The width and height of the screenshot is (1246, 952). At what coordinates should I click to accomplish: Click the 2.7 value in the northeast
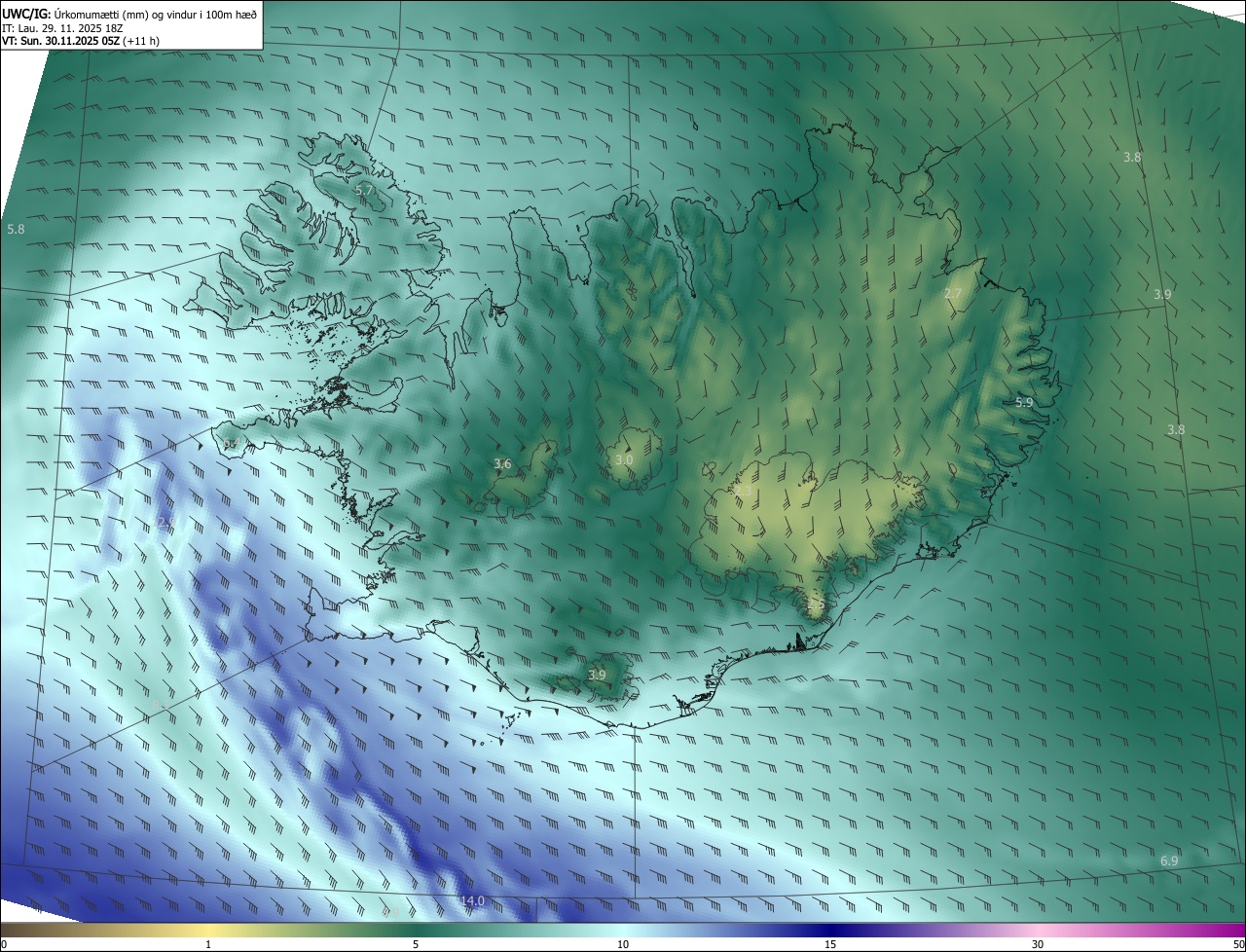pyautogui.click(x=953, y=293)
